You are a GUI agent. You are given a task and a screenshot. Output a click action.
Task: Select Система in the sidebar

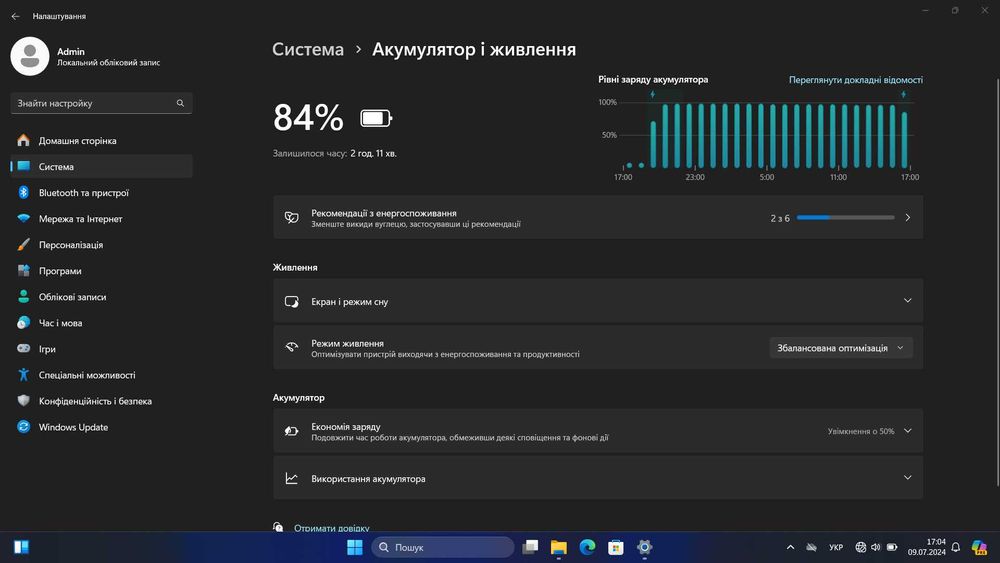(x=101, y=166)
